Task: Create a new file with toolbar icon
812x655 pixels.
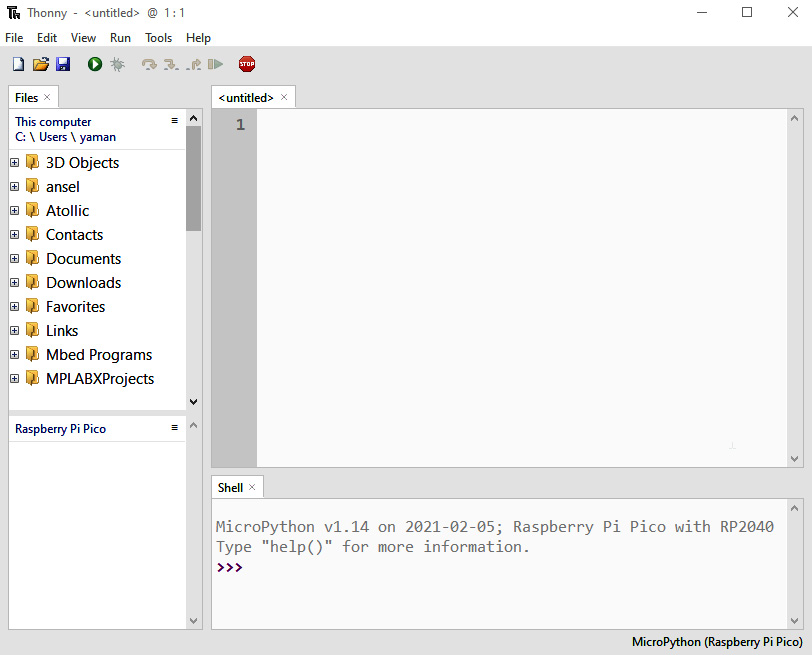Action: (18, 64)
